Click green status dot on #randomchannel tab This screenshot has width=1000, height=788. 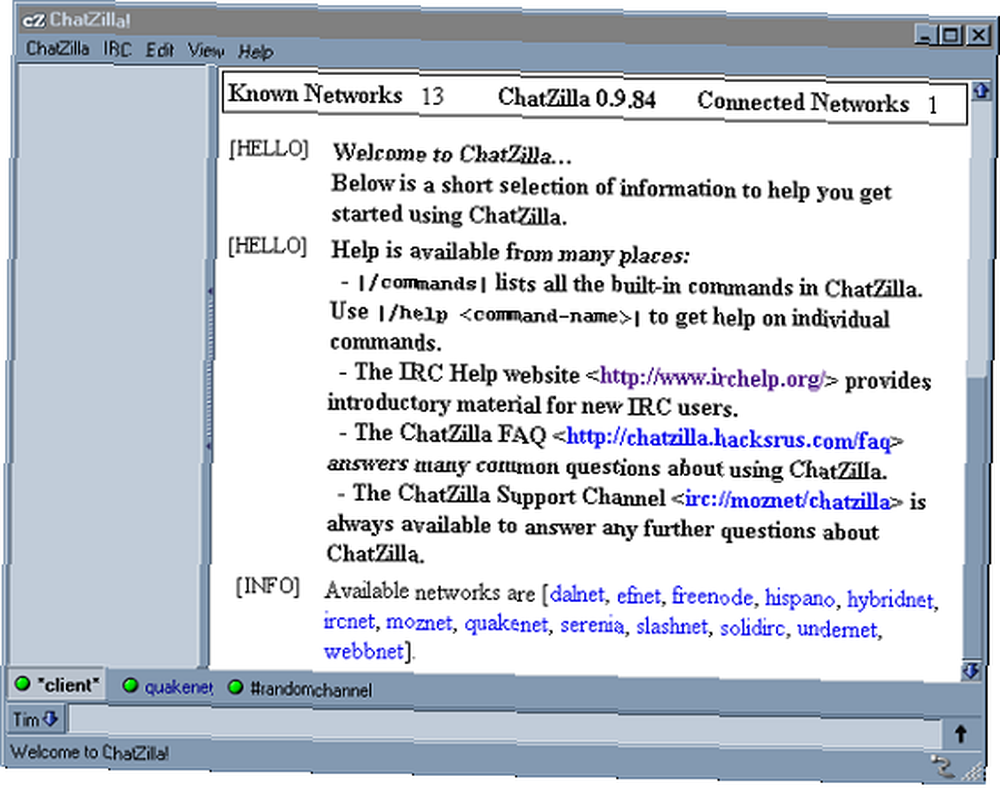pos(236,687)
